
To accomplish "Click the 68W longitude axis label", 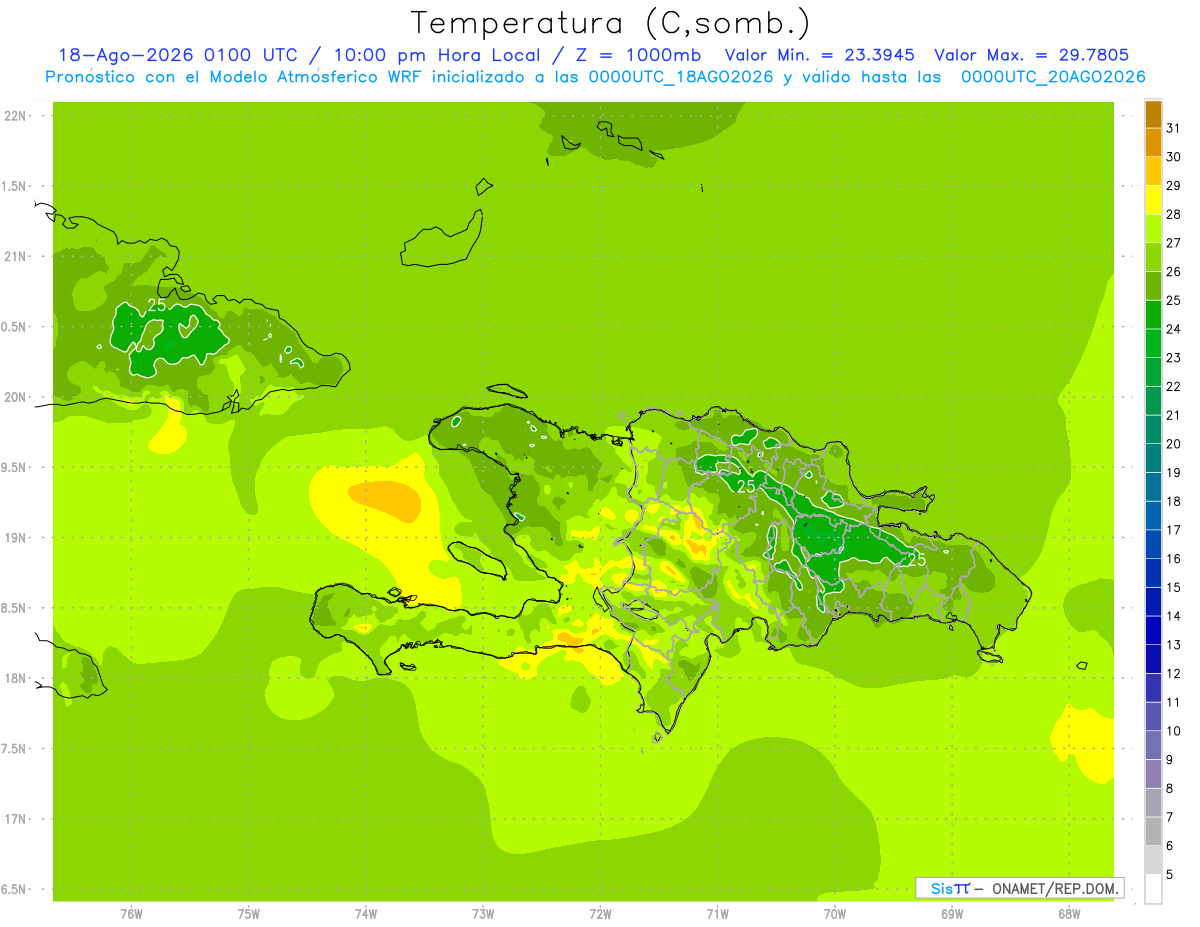I will (1069, 914).
